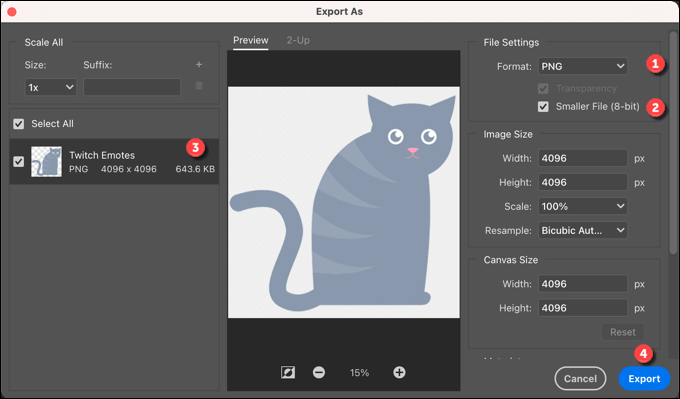Toggle preview background icon
The image size is (680, 399).
pyautogui.click(x=288, y=372)
